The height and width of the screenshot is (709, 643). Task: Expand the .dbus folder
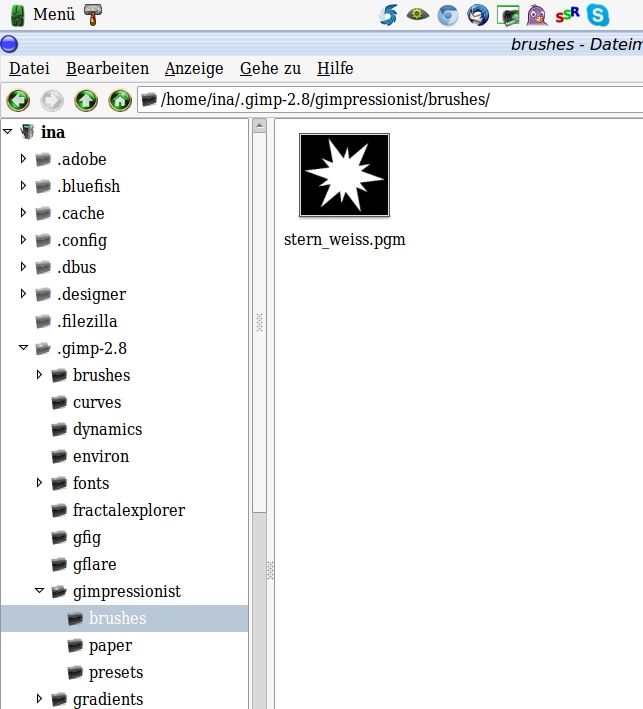[x=23, y=267]
